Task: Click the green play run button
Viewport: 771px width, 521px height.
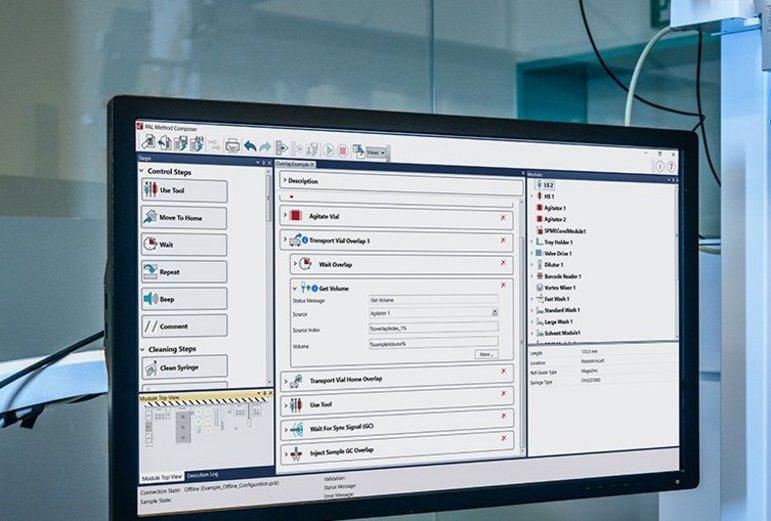Action: pyautogui.click(x=329, y=149)
